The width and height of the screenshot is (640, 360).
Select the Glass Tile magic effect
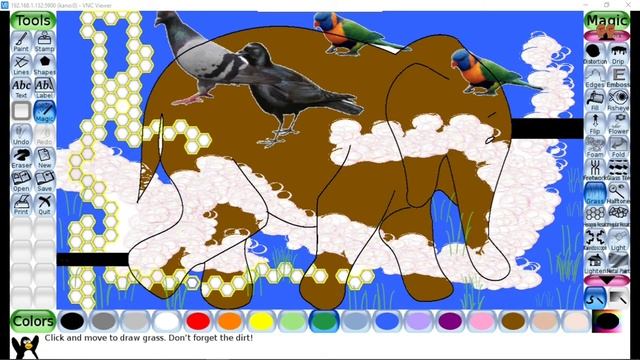tap(618, 170)
